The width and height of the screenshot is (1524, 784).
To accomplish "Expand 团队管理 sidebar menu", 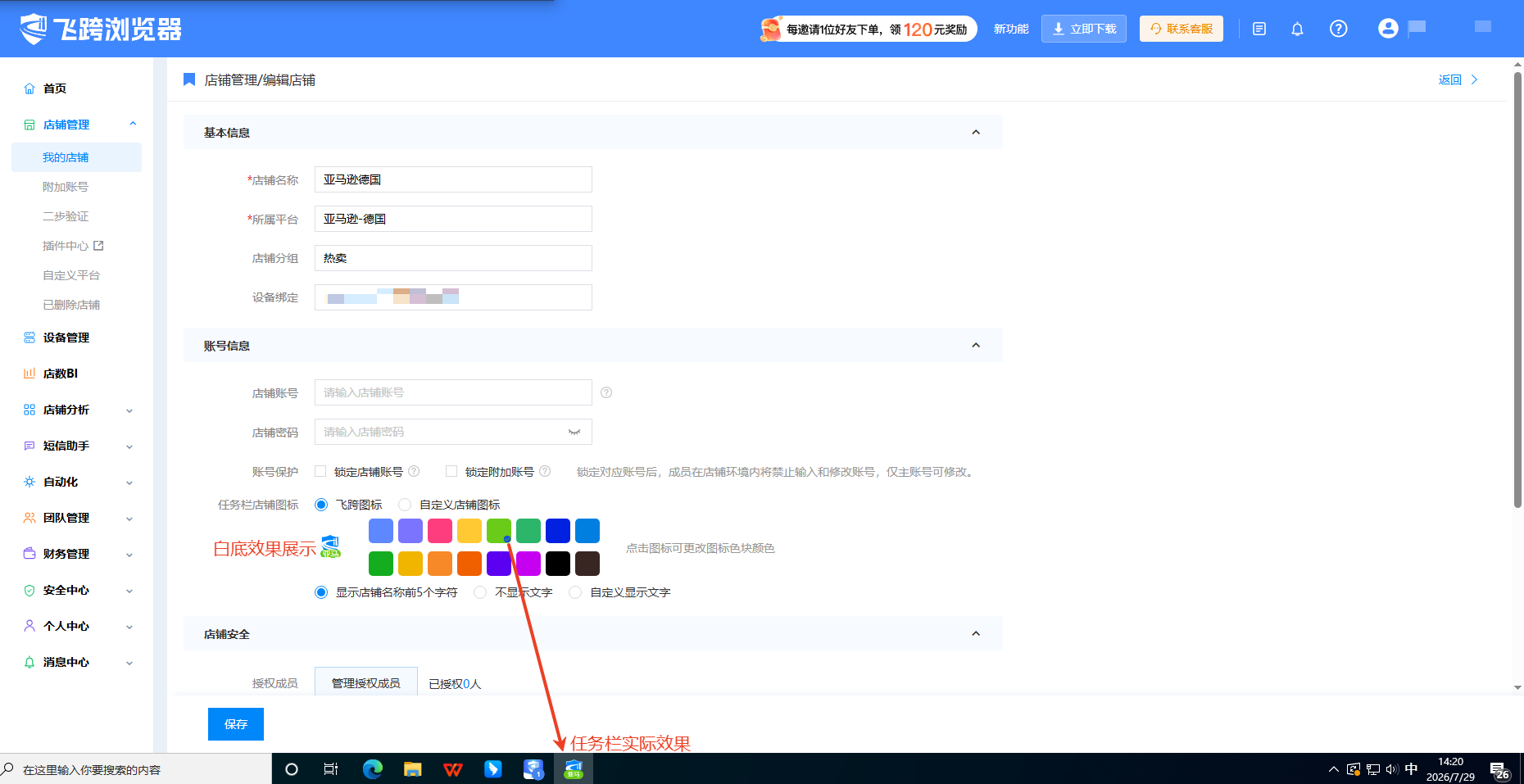I will pyautogui.click(x=129, y=519).
